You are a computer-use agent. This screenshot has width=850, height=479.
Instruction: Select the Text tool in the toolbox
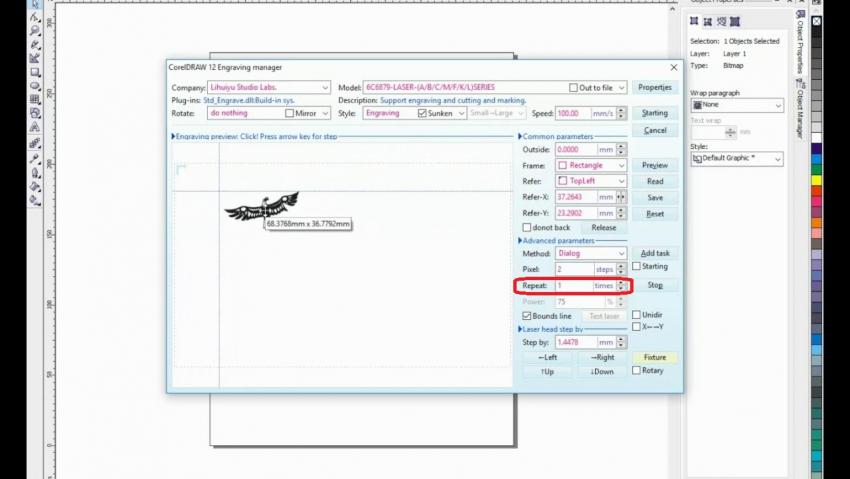click(x=35, y=127)
